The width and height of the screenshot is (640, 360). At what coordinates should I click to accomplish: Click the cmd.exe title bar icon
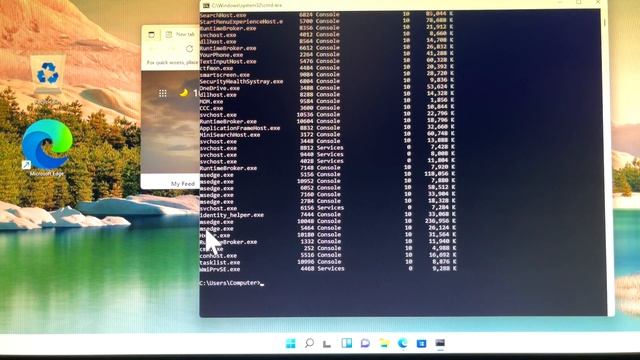[206, 5]
